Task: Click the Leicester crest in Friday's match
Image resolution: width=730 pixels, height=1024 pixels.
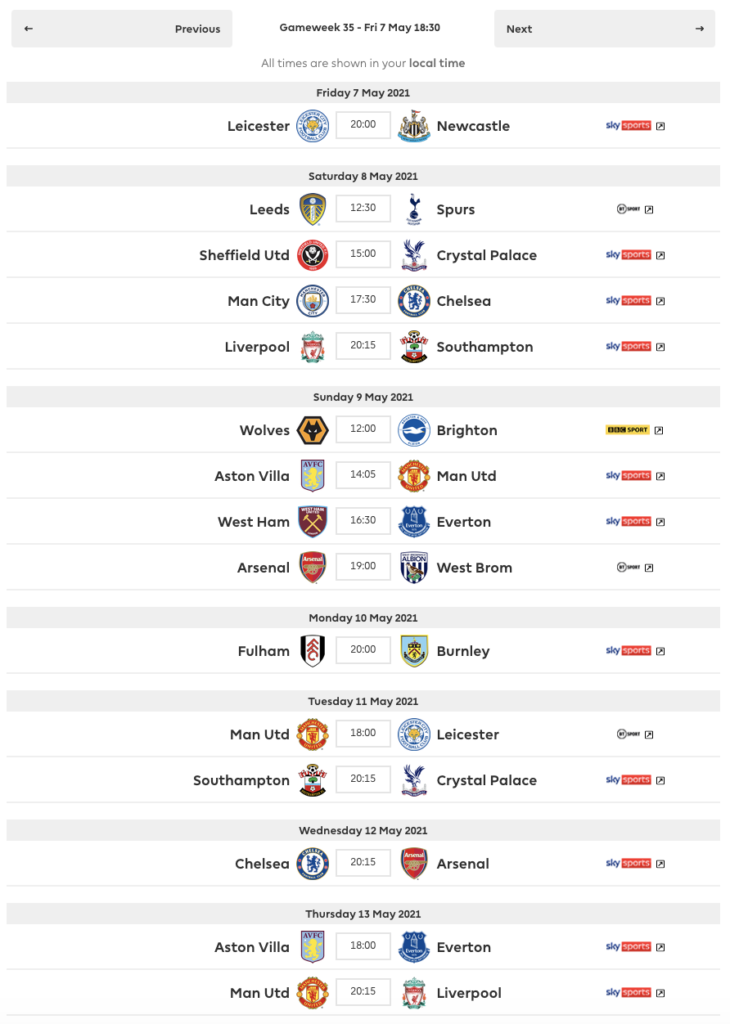Action: (x=313, y=125)
